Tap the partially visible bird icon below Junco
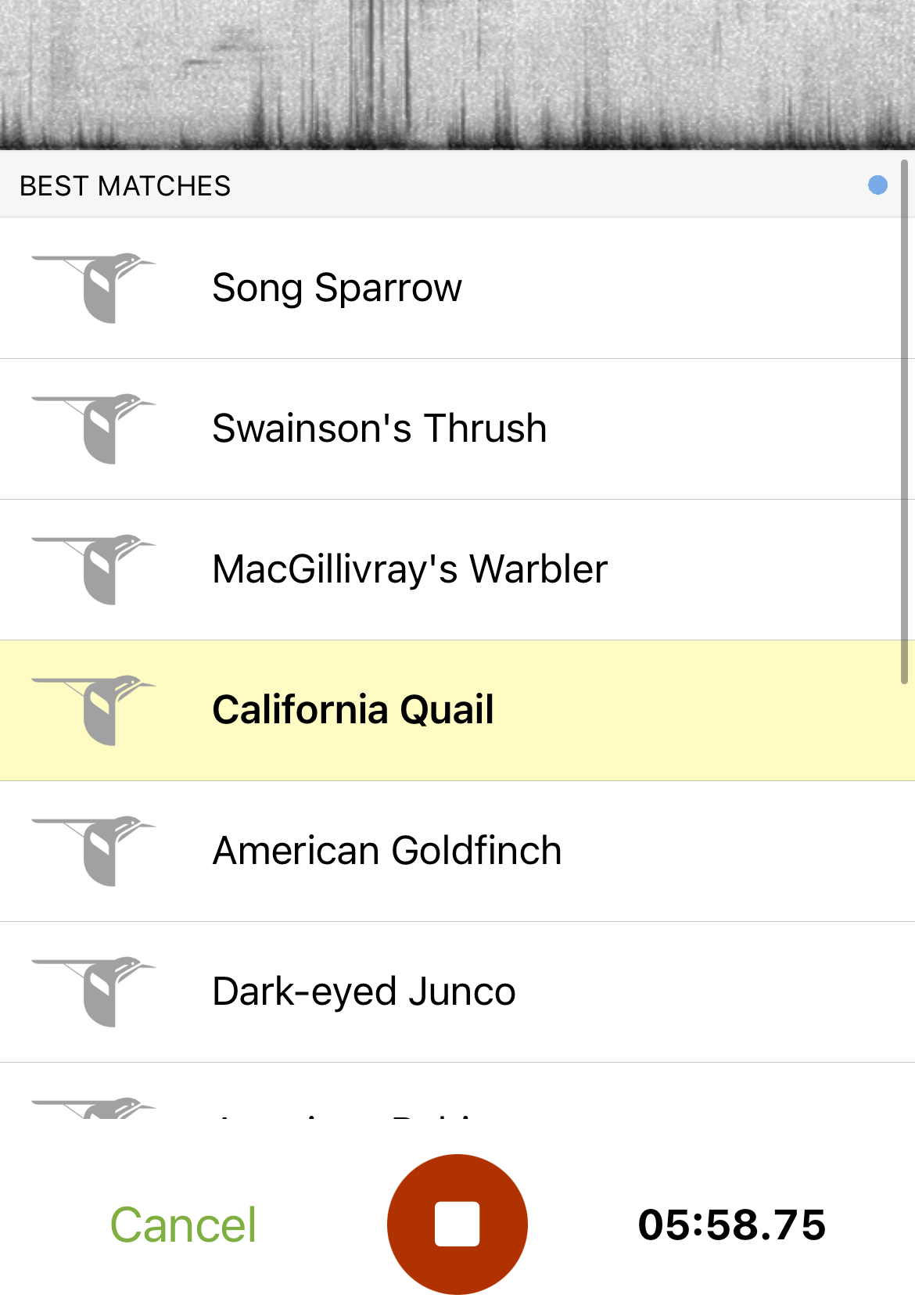915x1316 pixels. point(94,1108)
